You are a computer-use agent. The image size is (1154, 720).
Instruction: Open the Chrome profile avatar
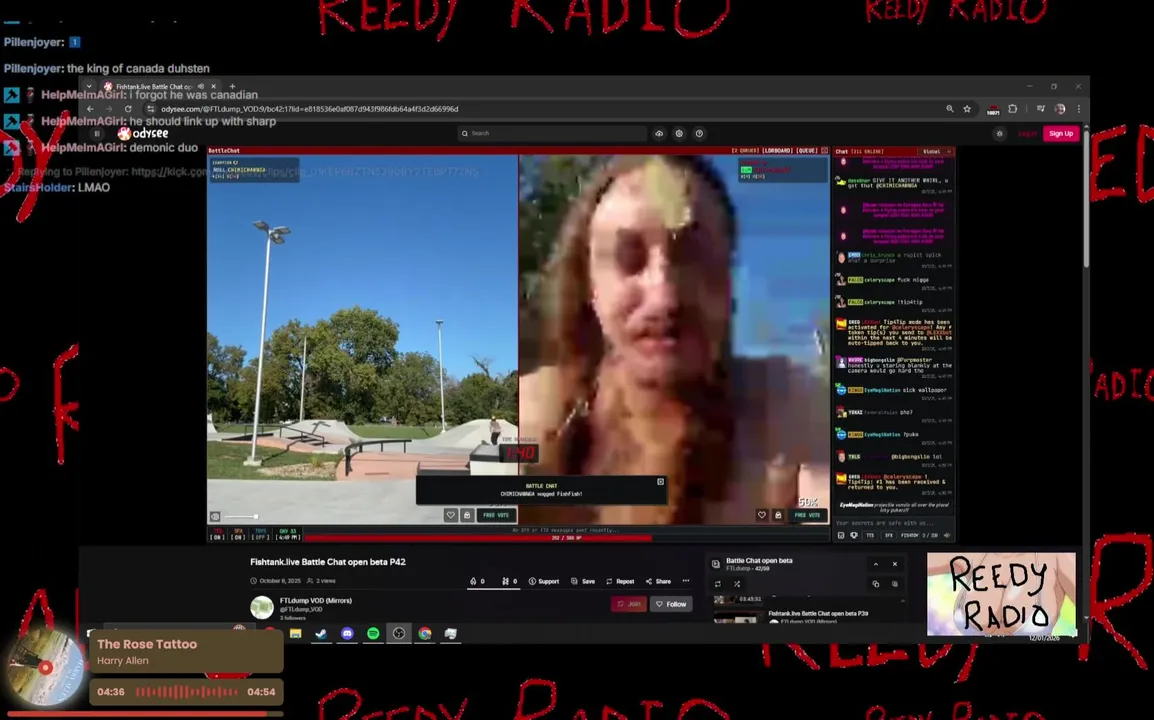tap(1060, 109)
